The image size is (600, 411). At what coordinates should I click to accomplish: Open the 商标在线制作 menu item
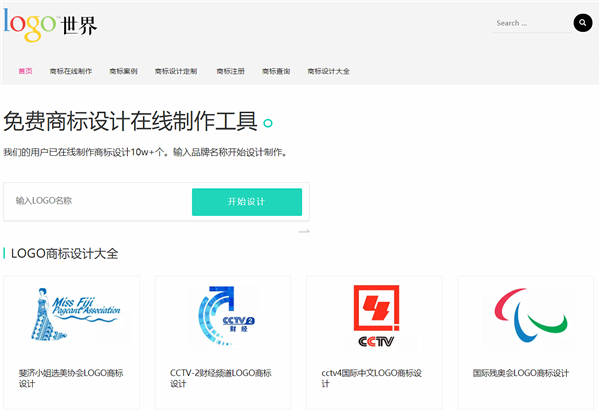pyautogui.click(x=71, y=71)
